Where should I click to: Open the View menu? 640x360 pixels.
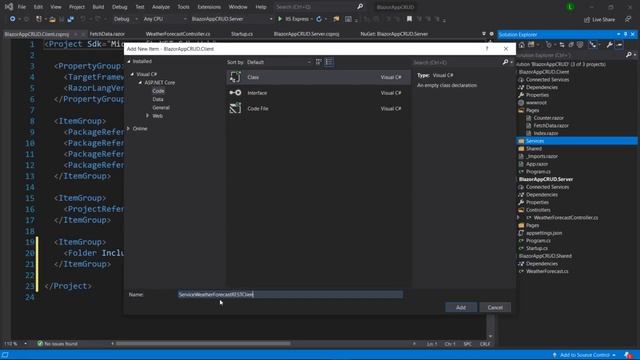pyautogui.click(x=56, y=7)
